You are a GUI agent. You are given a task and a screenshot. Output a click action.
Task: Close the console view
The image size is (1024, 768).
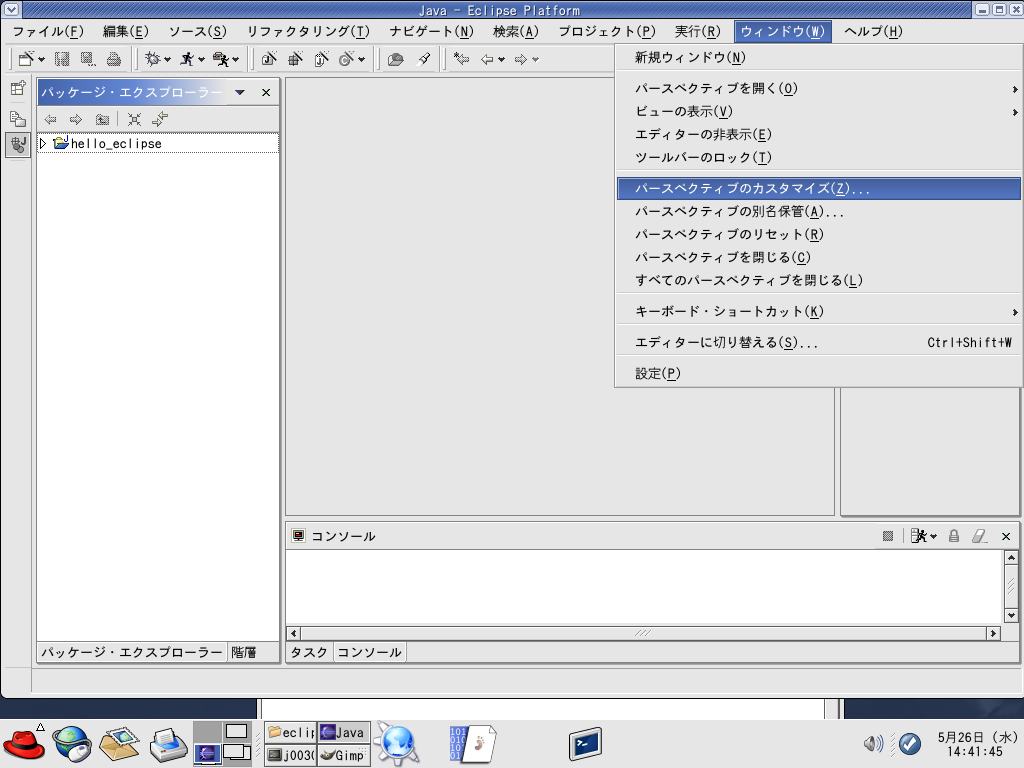1006,536
